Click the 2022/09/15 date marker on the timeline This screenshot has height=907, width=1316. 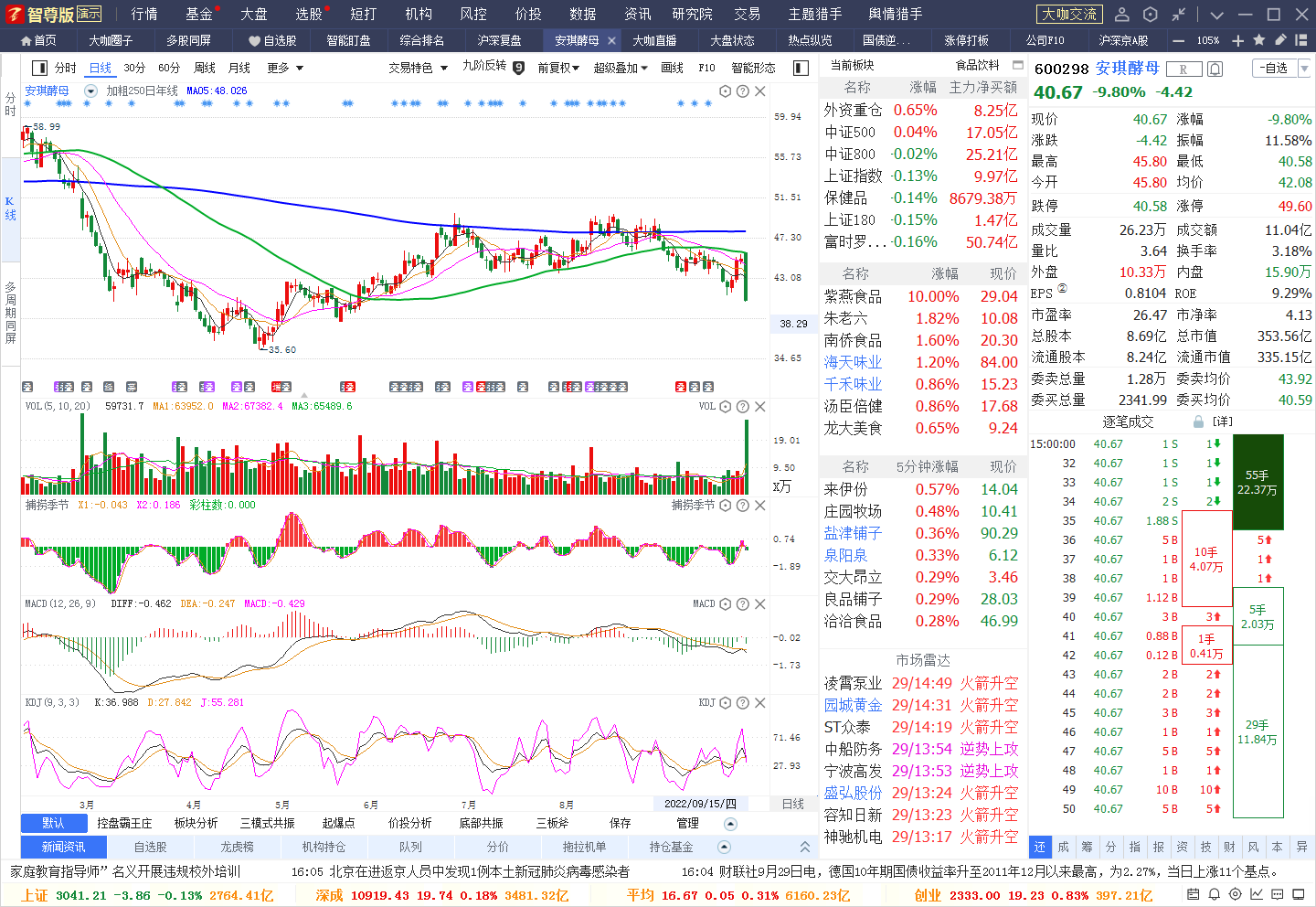click(700, 804)
